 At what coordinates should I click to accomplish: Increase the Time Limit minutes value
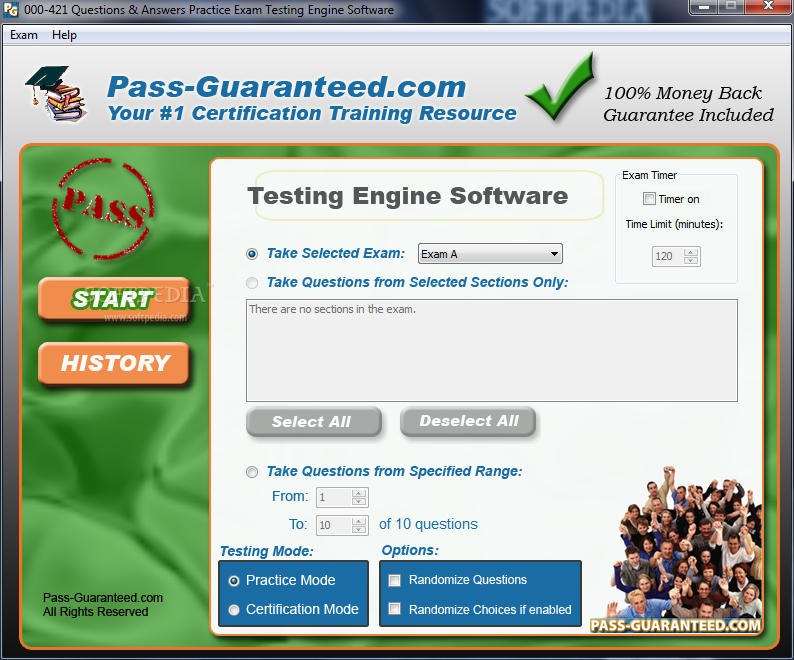(691, 252)
